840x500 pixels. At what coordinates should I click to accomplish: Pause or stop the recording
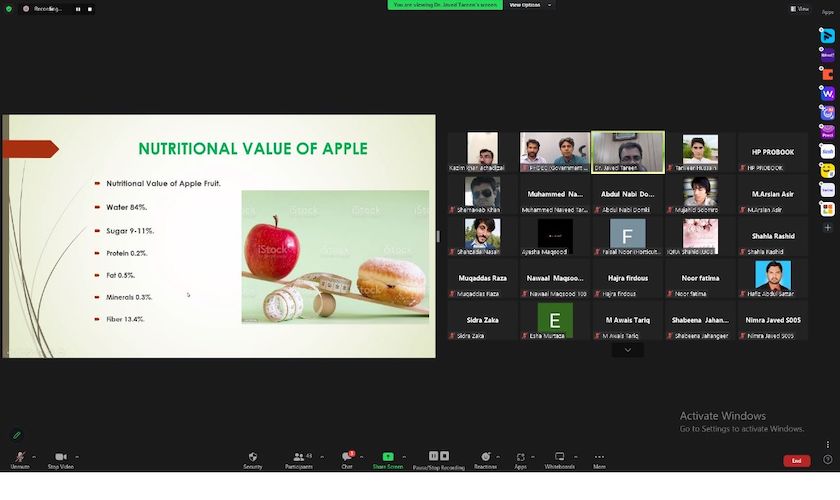[438, 458]
